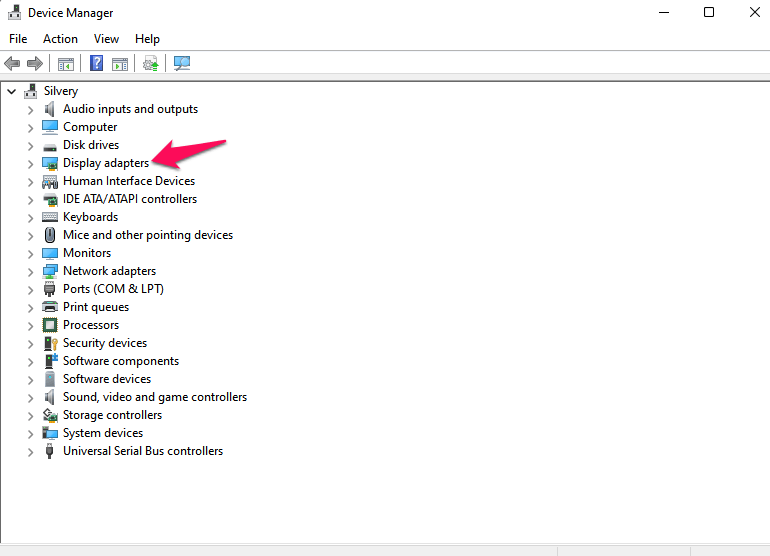
Task: Expand the Display adapters node
Action: coord(30,163)
